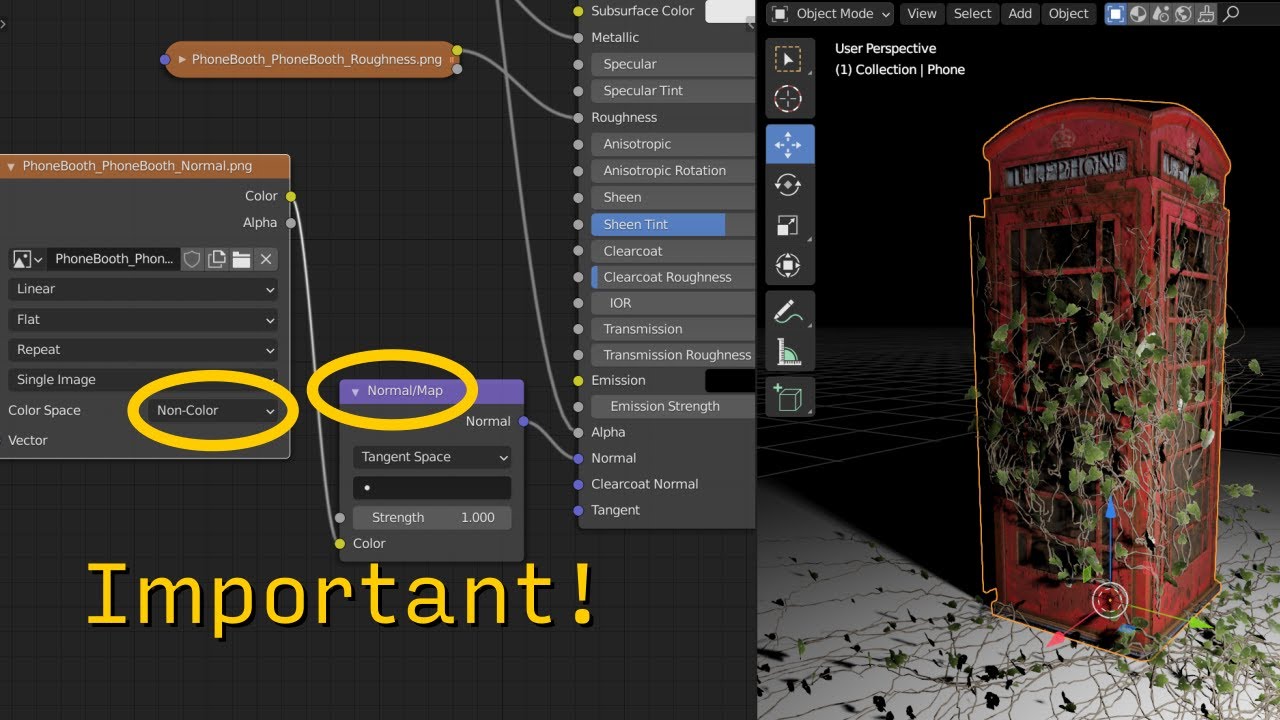Click the IOR value field
Viewport: 1280px width, 720px height.
pyautogui.click(x=673, y=303)
